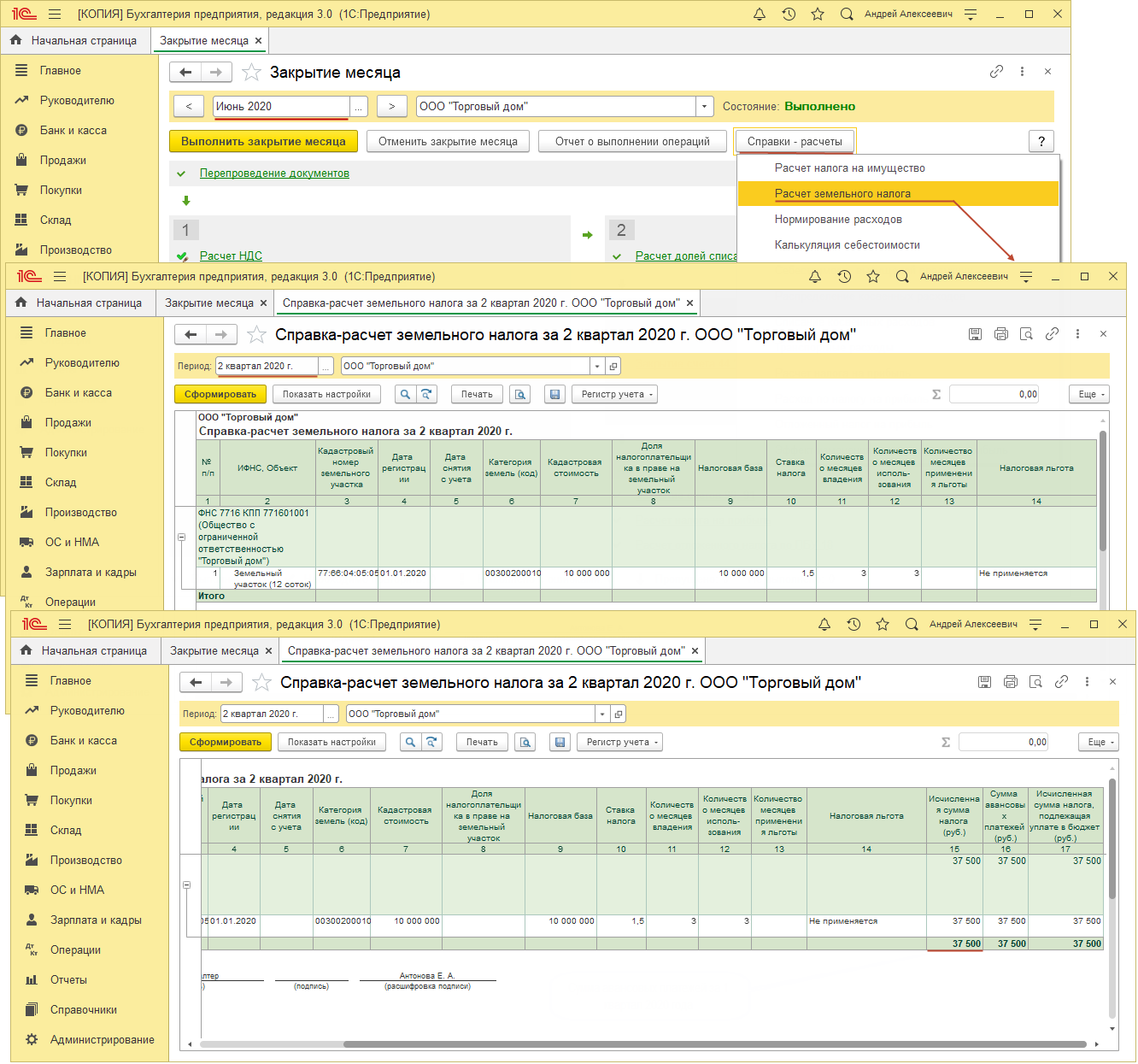Open Банк и касса in the top window sidebar
Screen dimensions: 1138x1064
(x=73, y=131)
